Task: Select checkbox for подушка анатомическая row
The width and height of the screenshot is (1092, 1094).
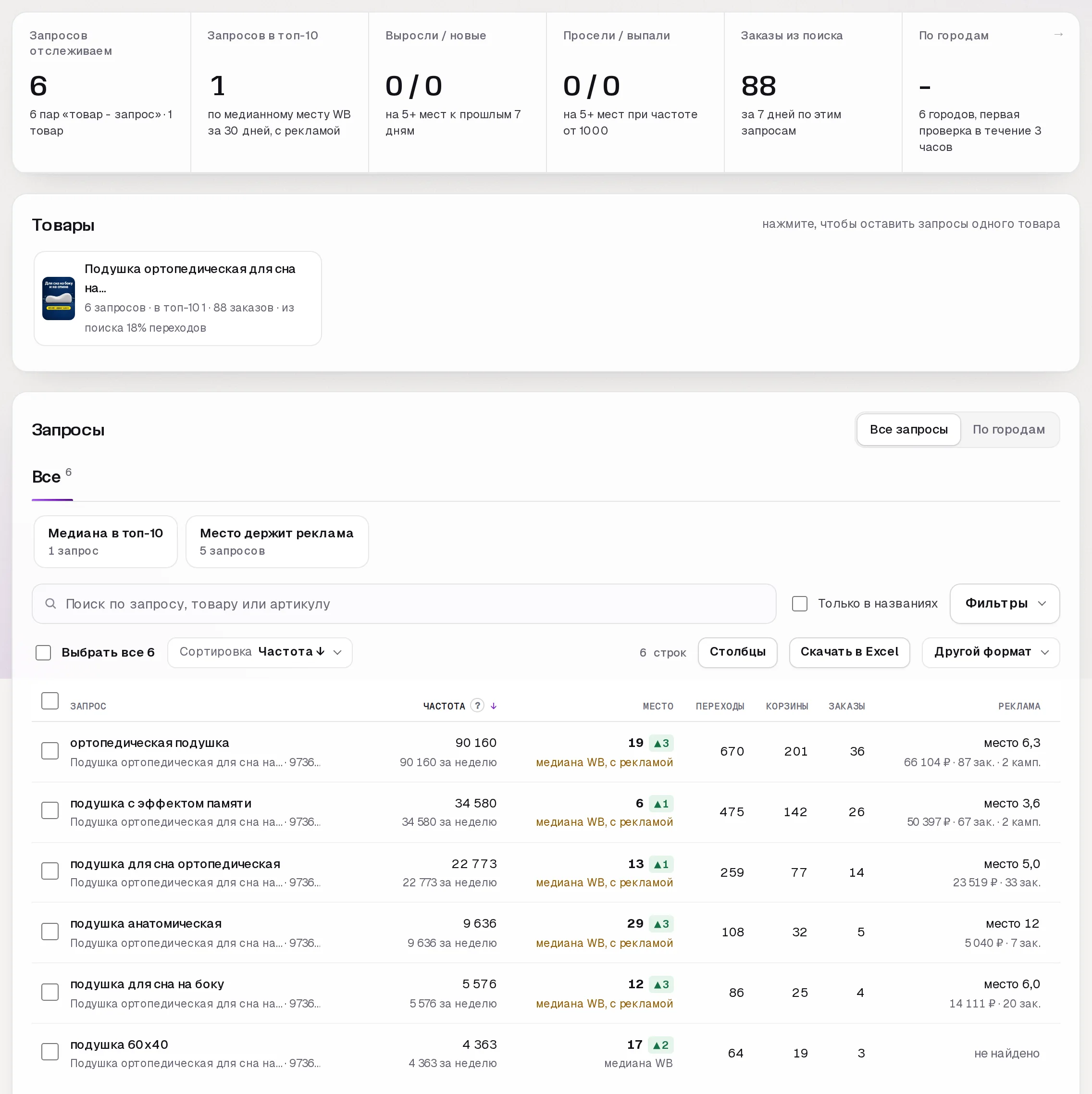Action: pyautogui.click(x=50, y=932)
